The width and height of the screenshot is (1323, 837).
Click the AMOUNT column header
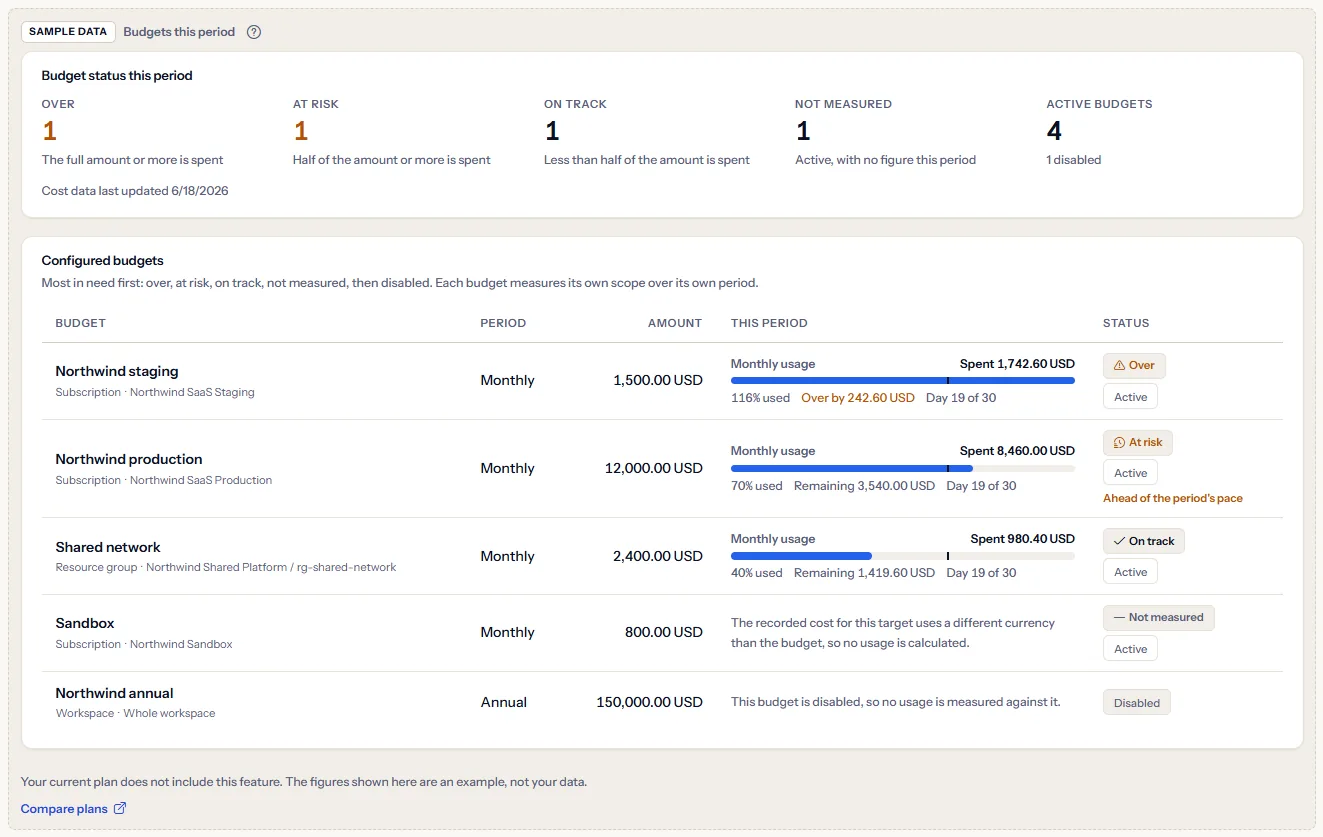675,323
